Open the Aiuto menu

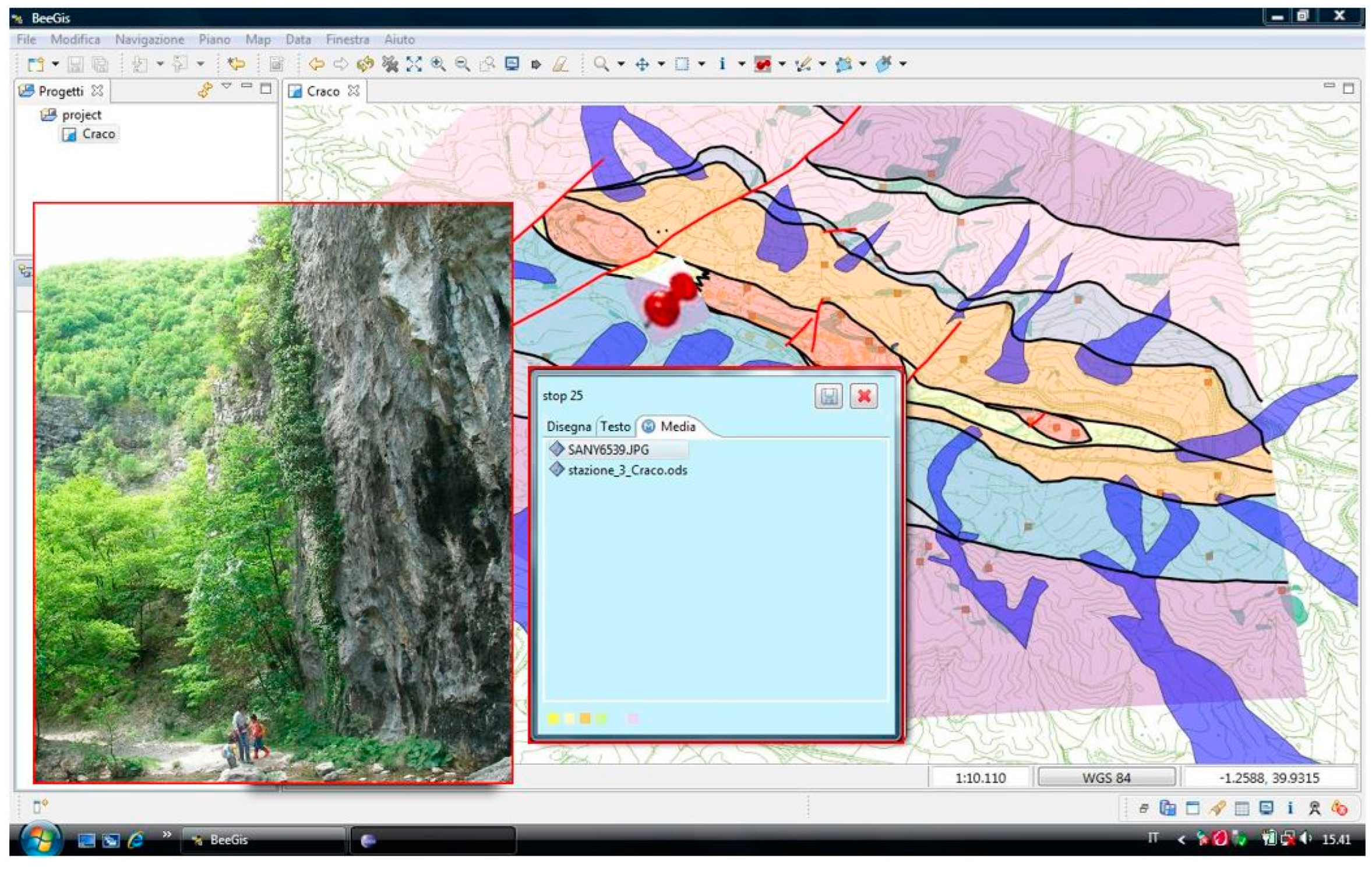399,39
